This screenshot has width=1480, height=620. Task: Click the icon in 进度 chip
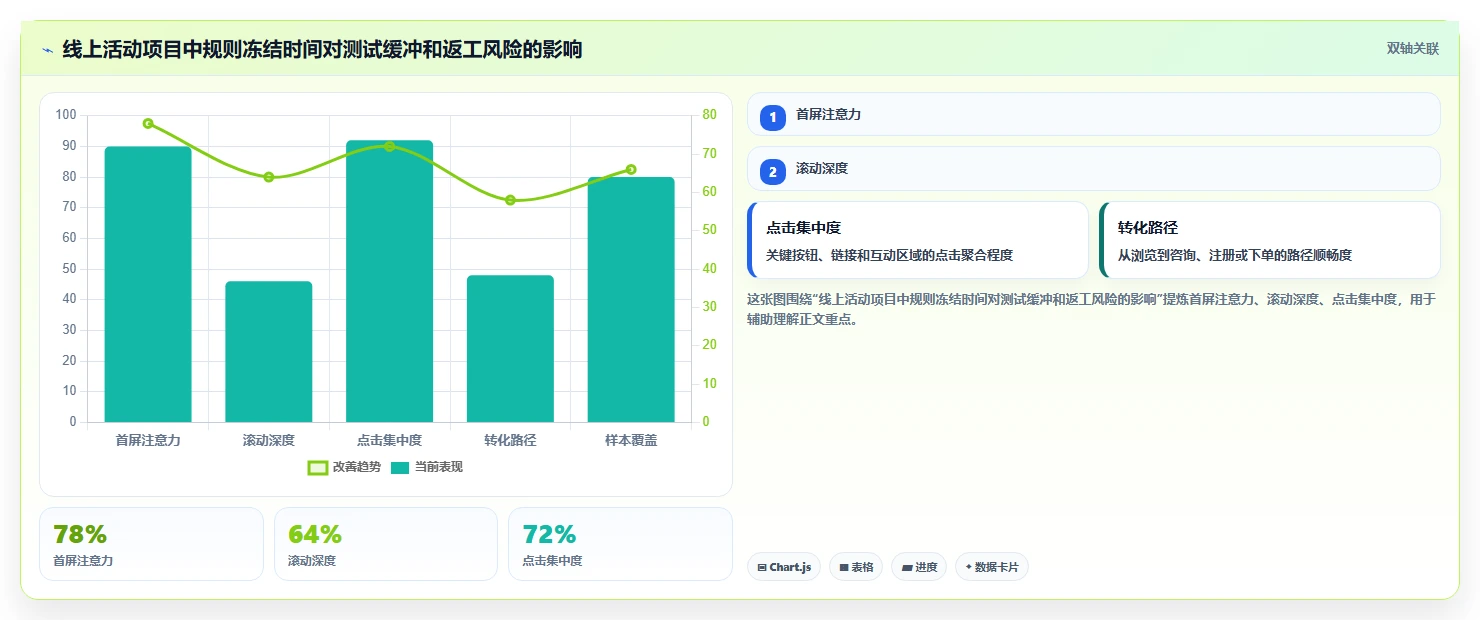pos(907,567)
